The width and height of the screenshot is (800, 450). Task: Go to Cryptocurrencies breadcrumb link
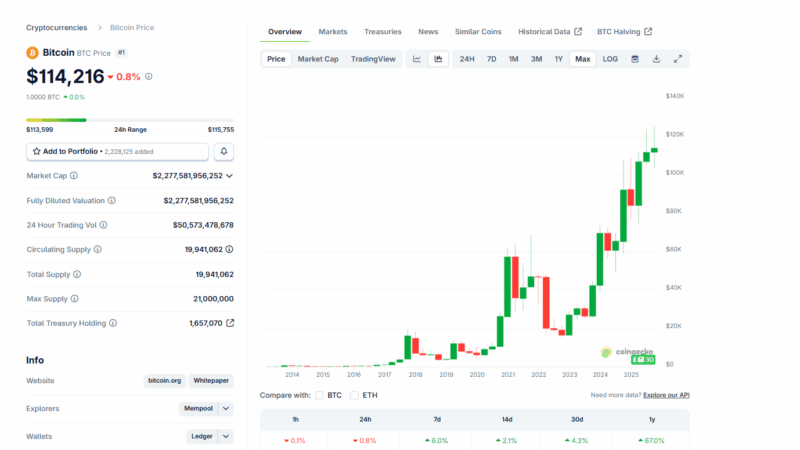(x=57, y=28)
